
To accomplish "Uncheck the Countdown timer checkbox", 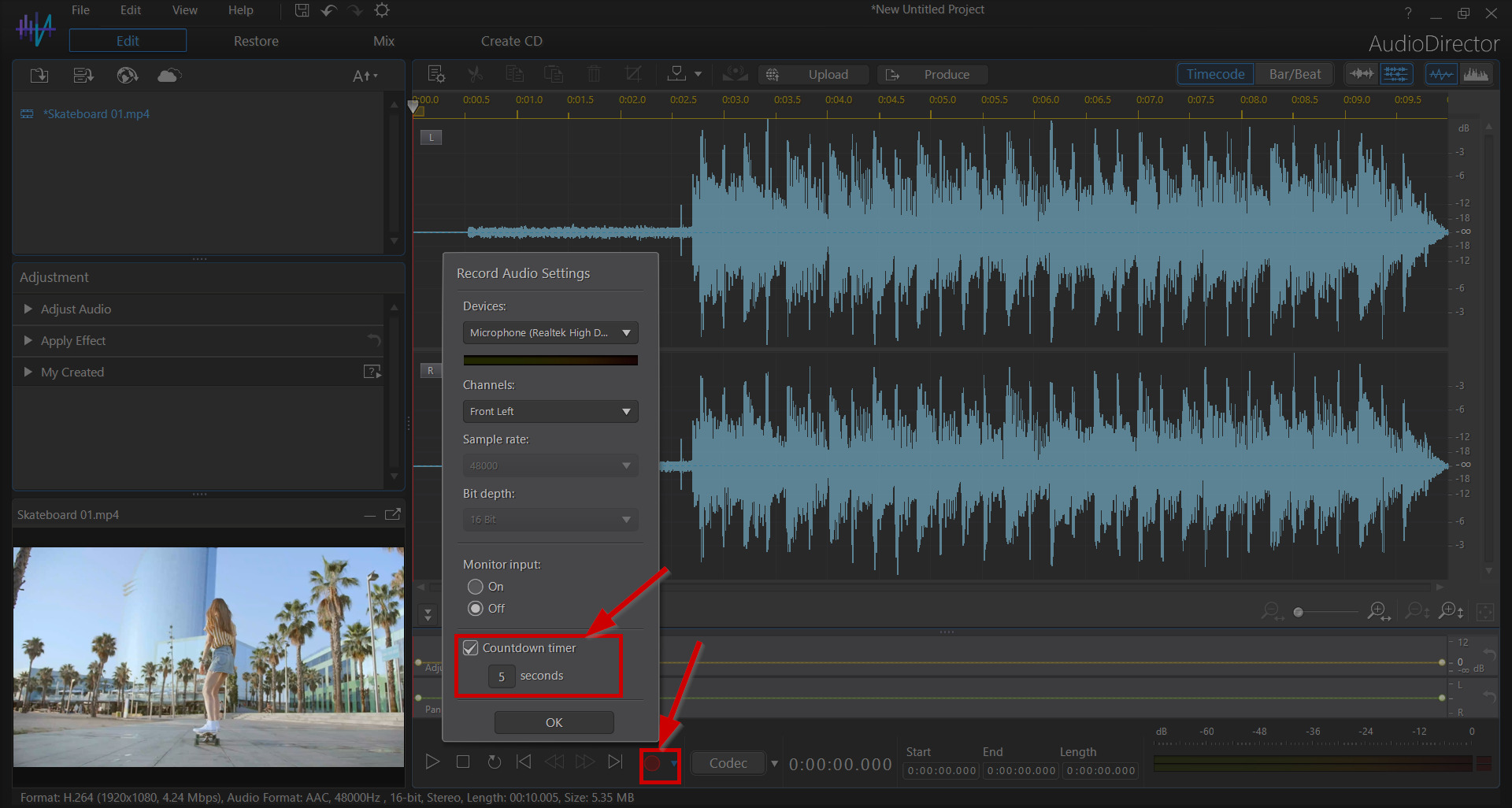I will (471, 648).
